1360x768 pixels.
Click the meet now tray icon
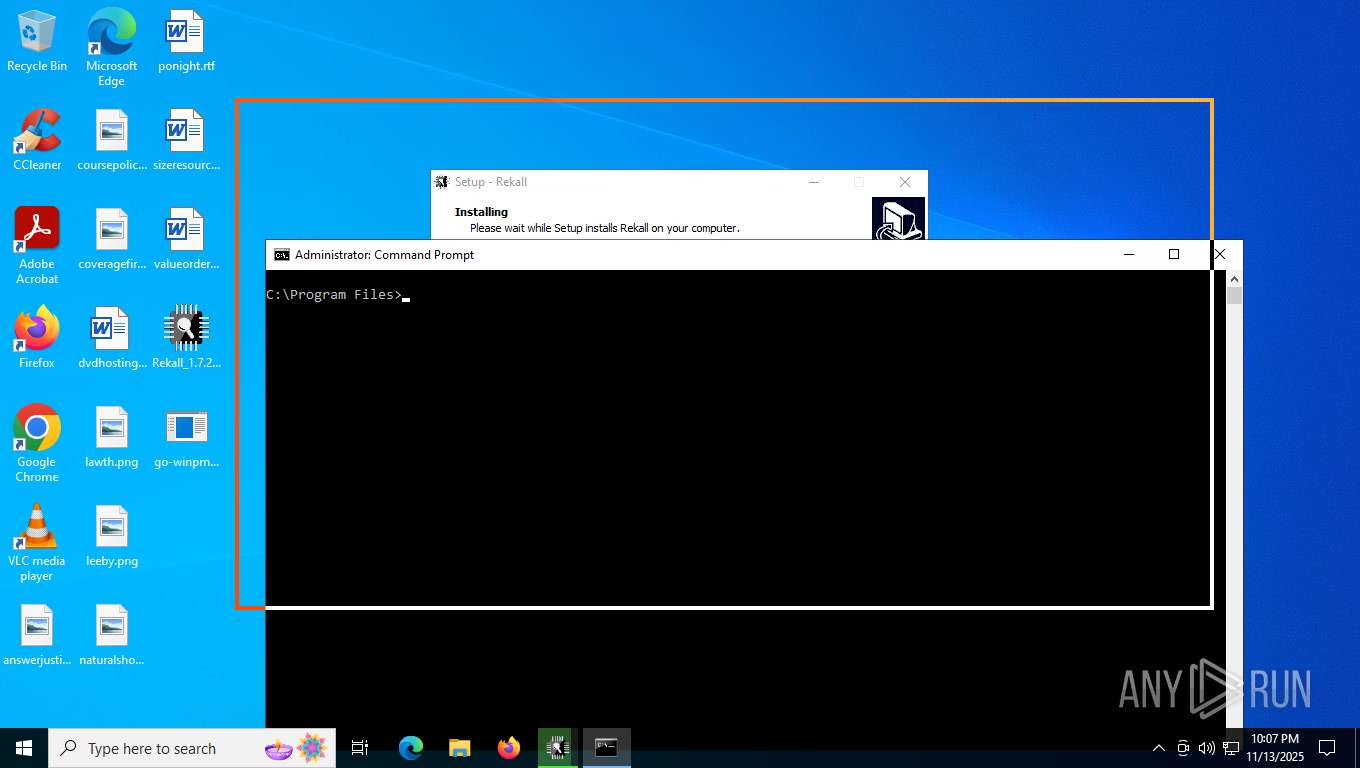pyautogui.click(x=1183, y=748)
